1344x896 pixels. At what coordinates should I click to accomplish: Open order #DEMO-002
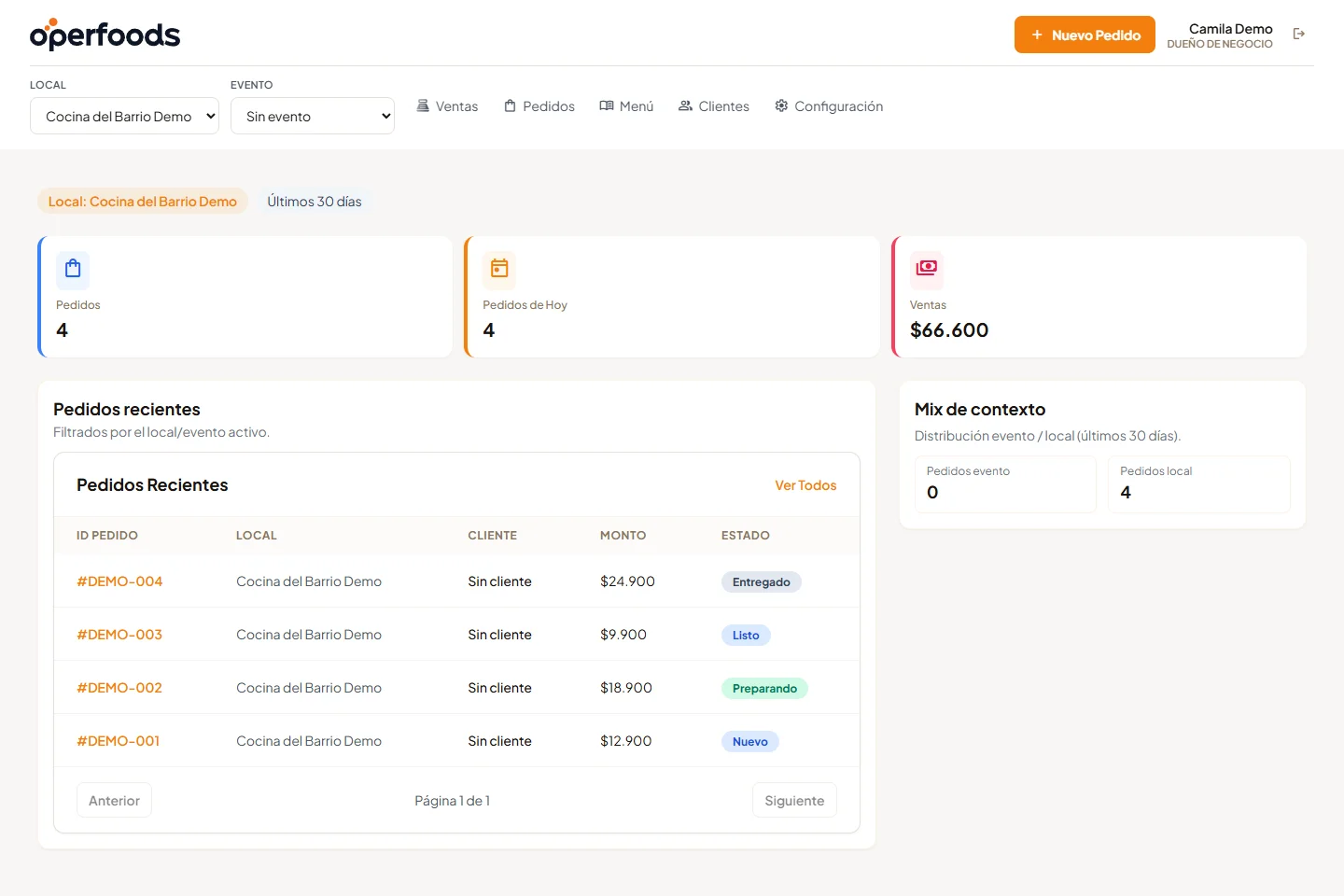(x=119, y=688)
